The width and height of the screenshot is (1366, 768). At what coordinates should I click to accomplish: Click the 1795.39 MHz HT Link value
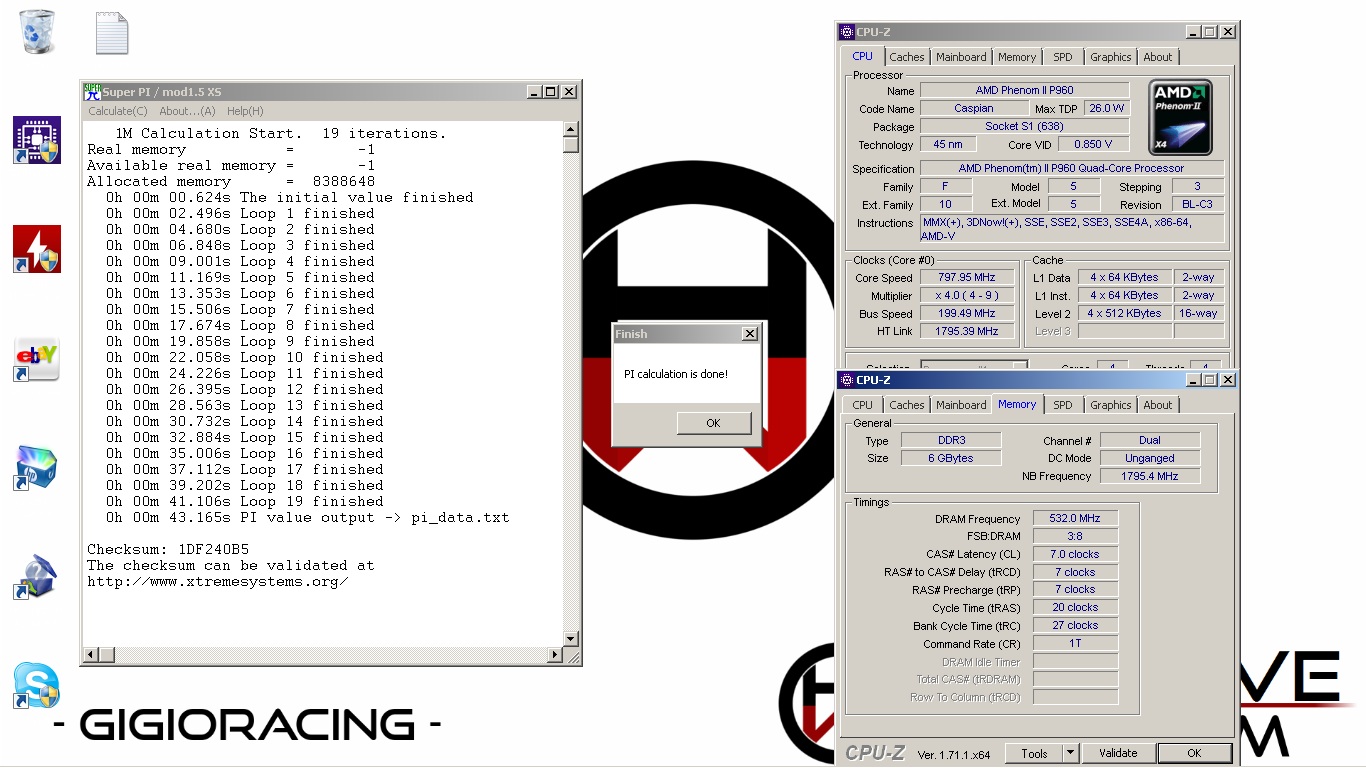(967, 331)
